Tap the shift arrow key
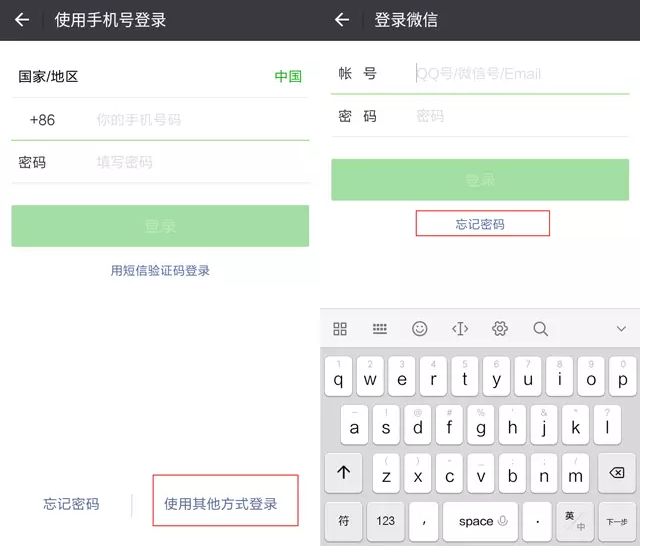Image resolution: width=648 pixels, height=553 pixels. [x=343, y=473]
